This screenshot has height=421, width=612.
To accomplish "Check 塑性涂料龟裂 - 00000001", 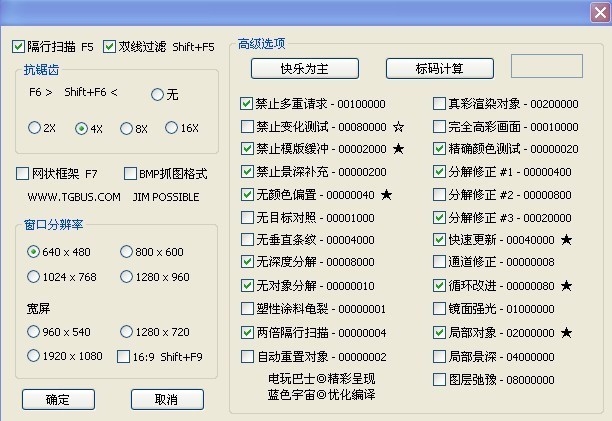I will (247, 309).
